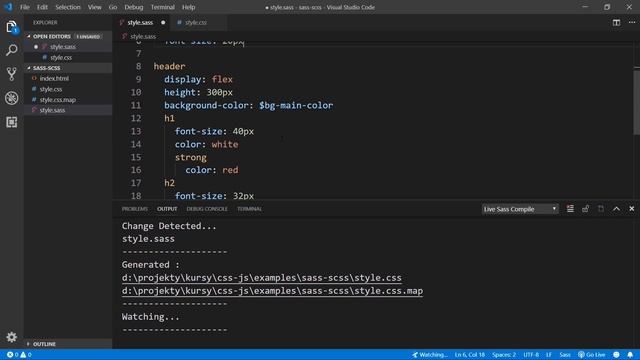The image size is (640, 360).
Task: Expand the Outline section
Action: 68,344
